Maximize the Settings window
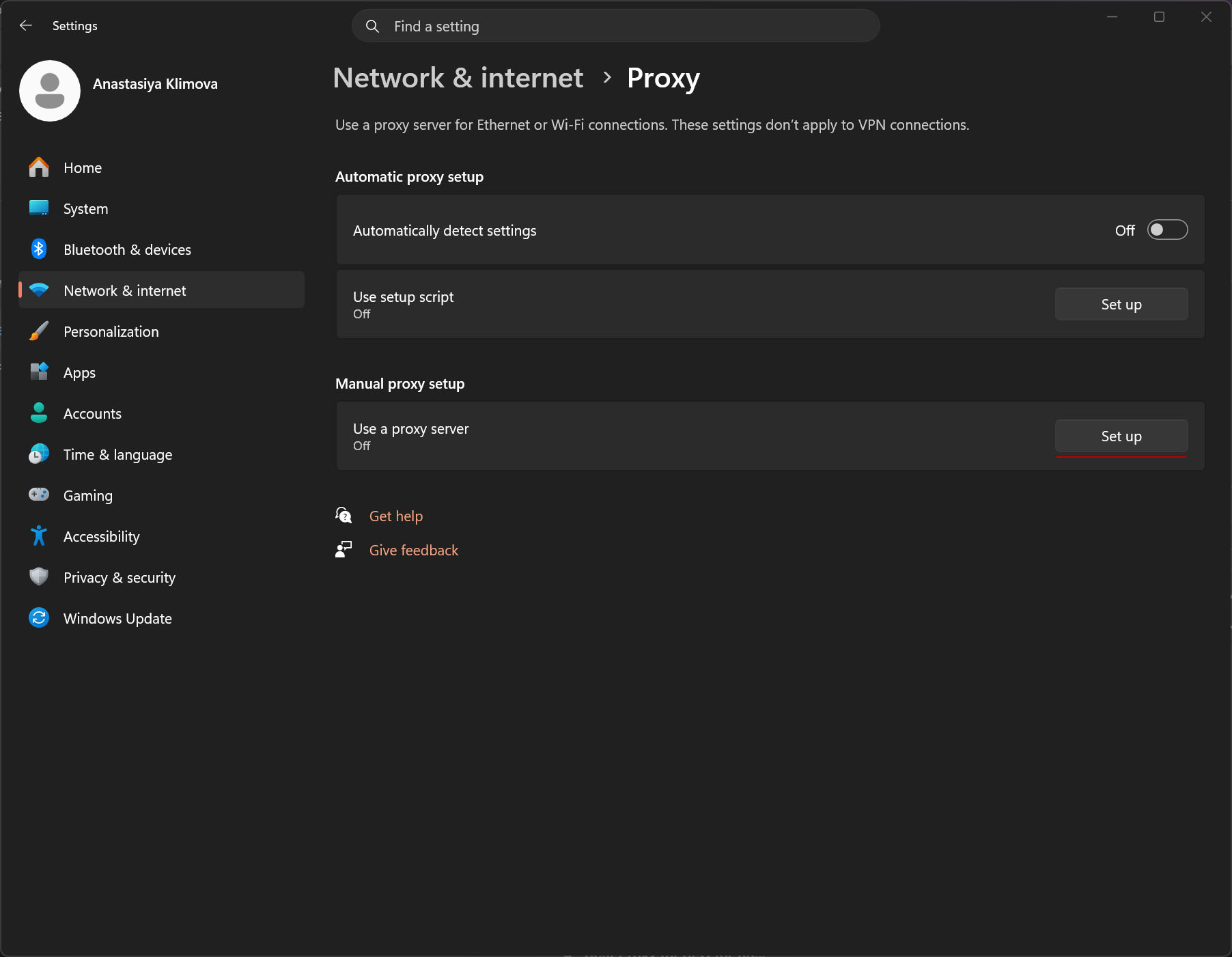This screenshot has width=1232, height=957. (x=1159, y=17)
